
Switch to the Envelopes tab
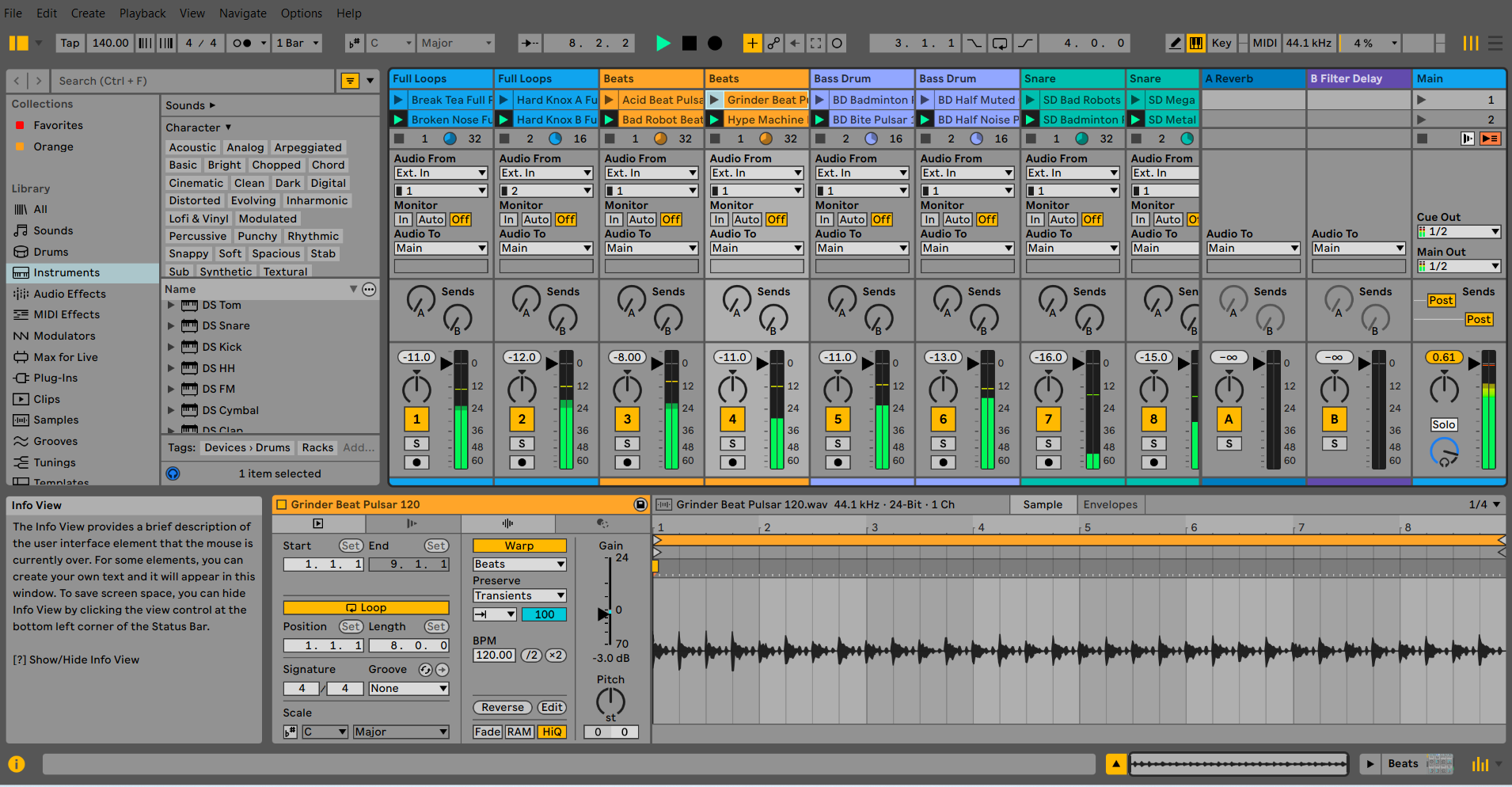(1111, 504)
